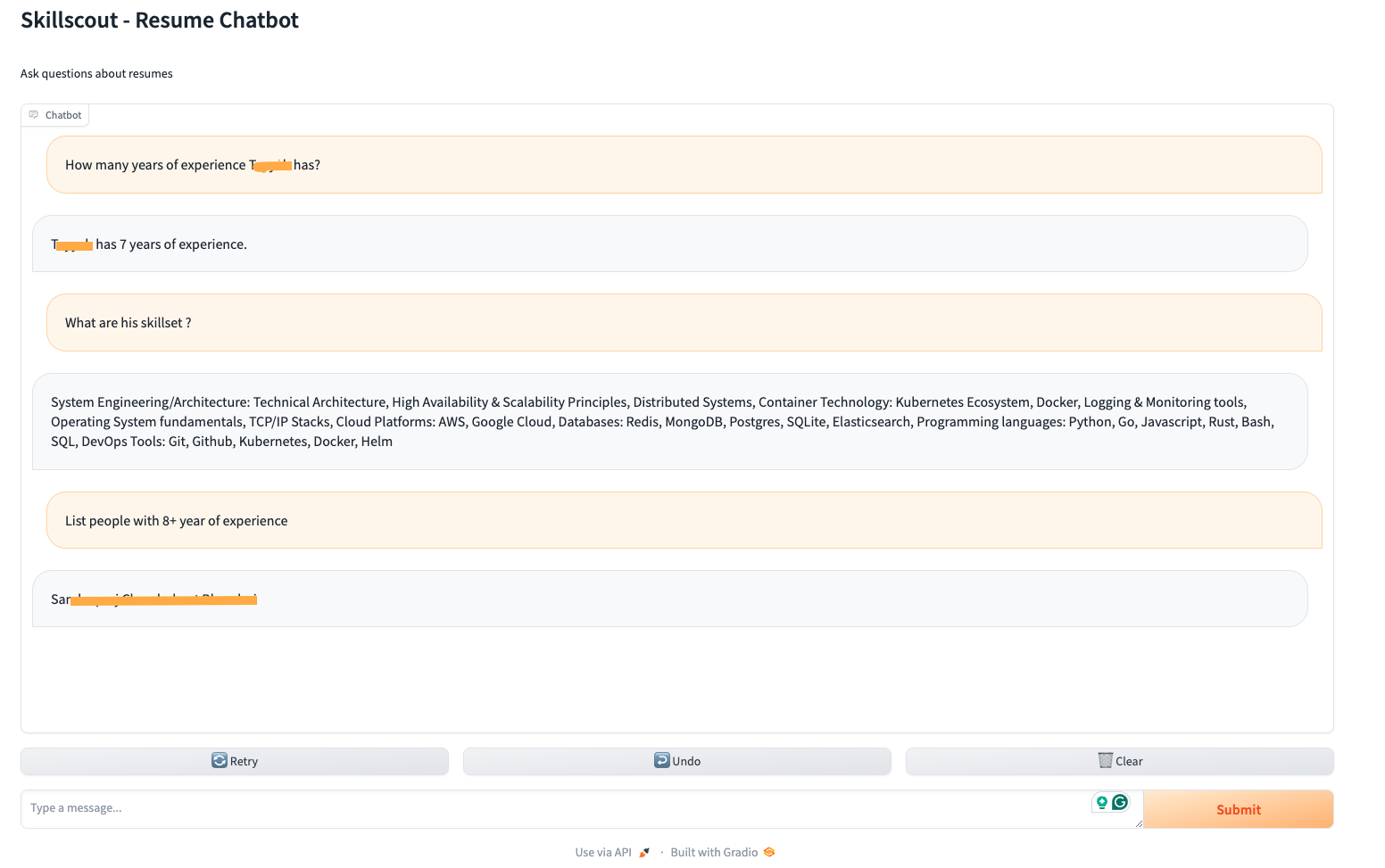
Task: Click the circular Retry arrow icon
Action: (220, 761)
